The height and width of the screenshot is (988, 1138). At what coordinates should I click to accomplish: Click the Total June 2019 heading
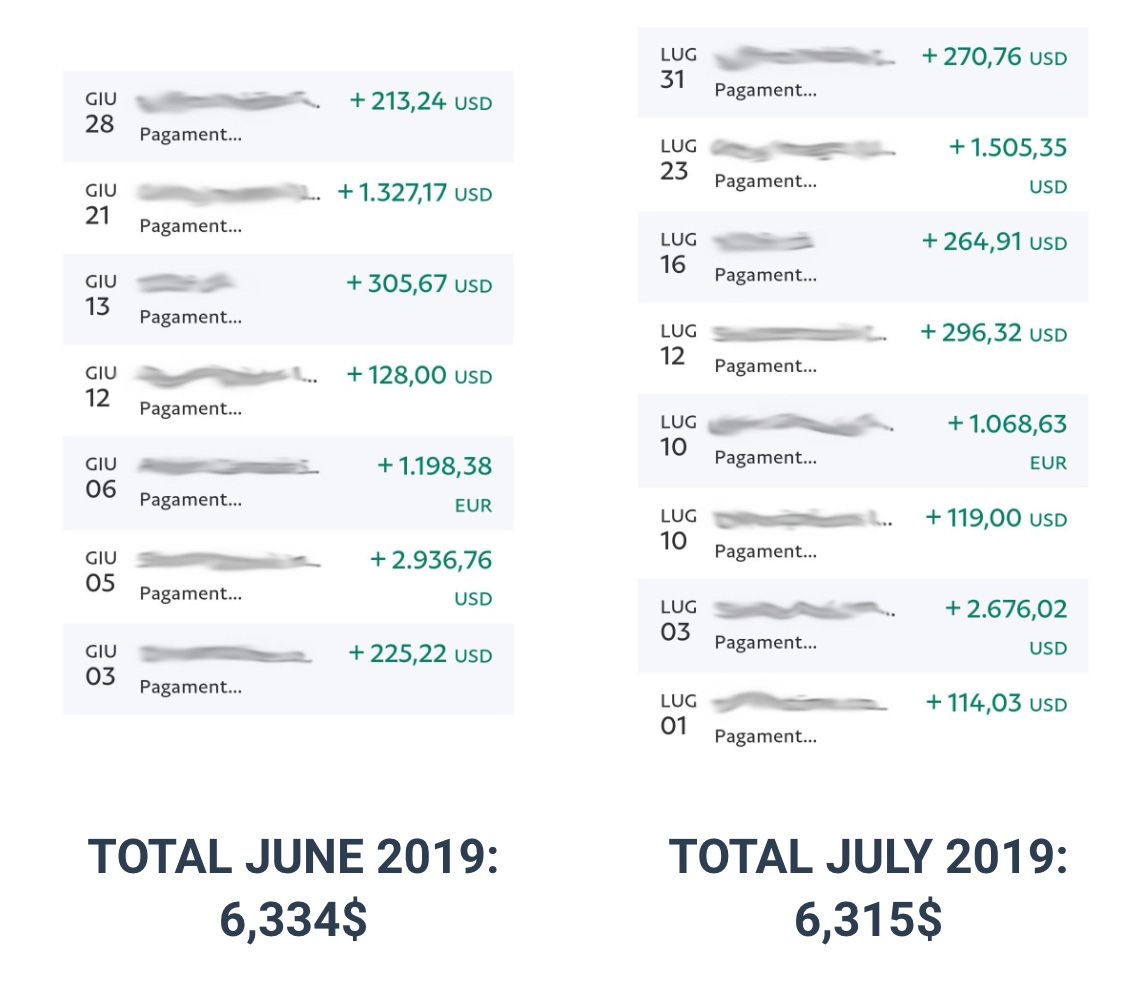coord(293,858)
